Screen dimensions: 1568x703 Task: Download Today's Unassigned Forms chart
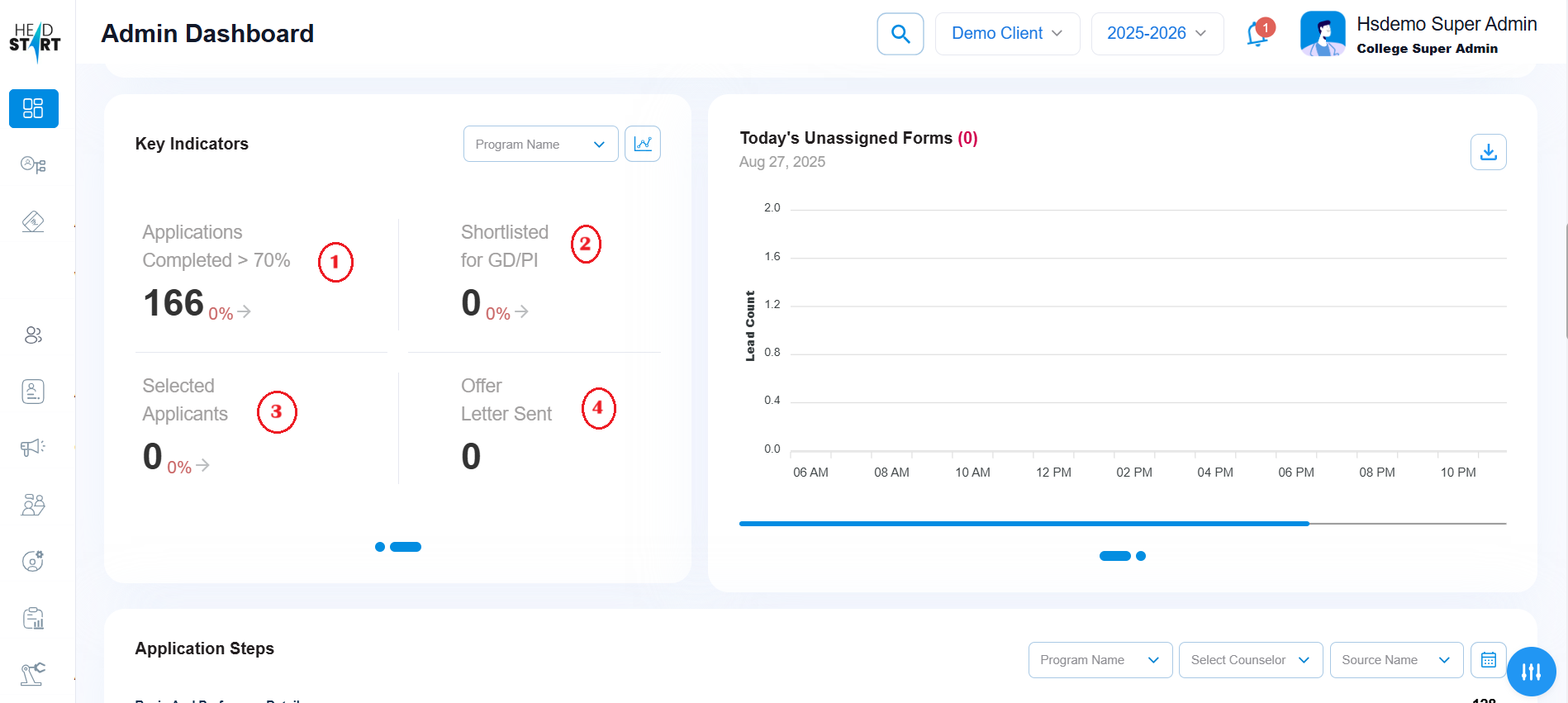(x=1488, y=152)
